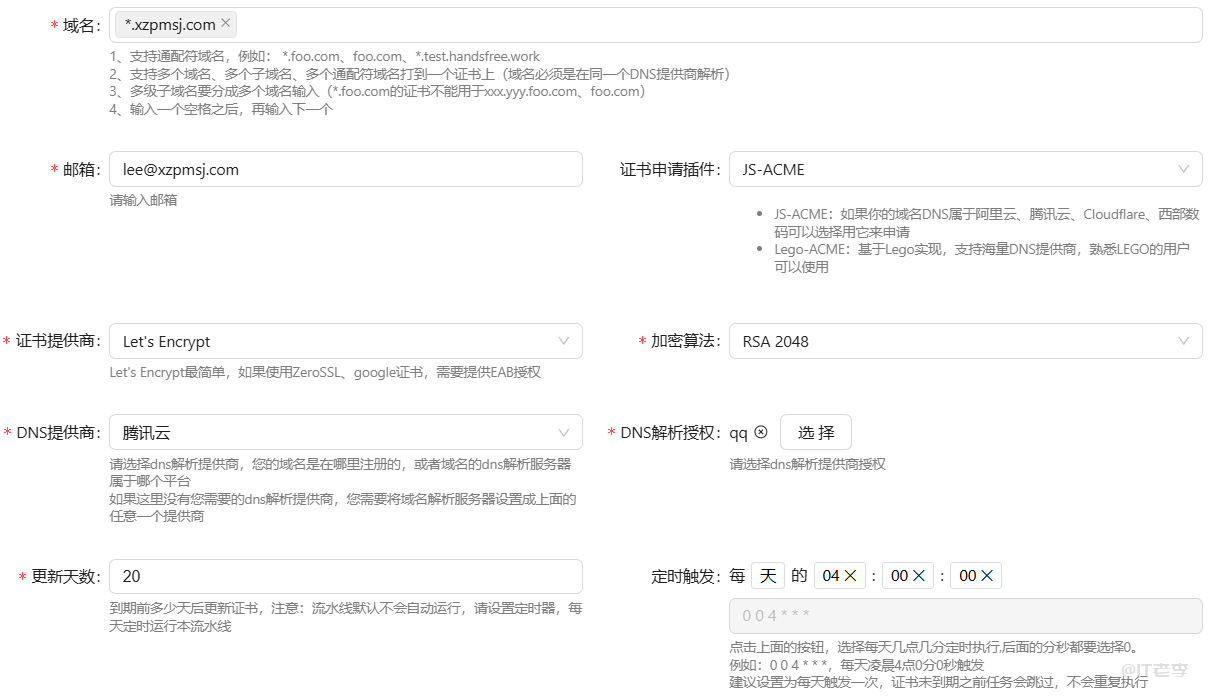Select the 更新天数 value 20 field
The height and width of the screenshot is (697, 1209).
(346, 576)
